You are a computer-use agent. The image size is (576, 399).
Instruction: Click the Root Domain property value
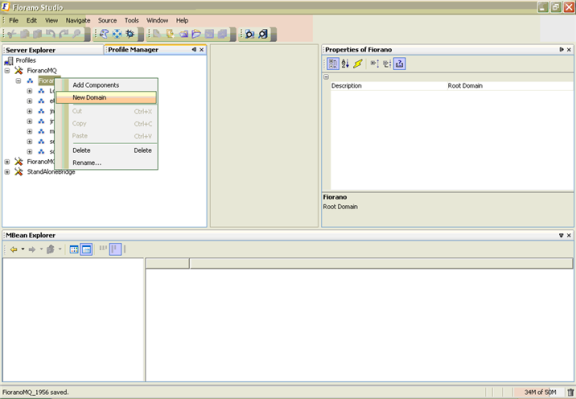(x=465, y=86)
